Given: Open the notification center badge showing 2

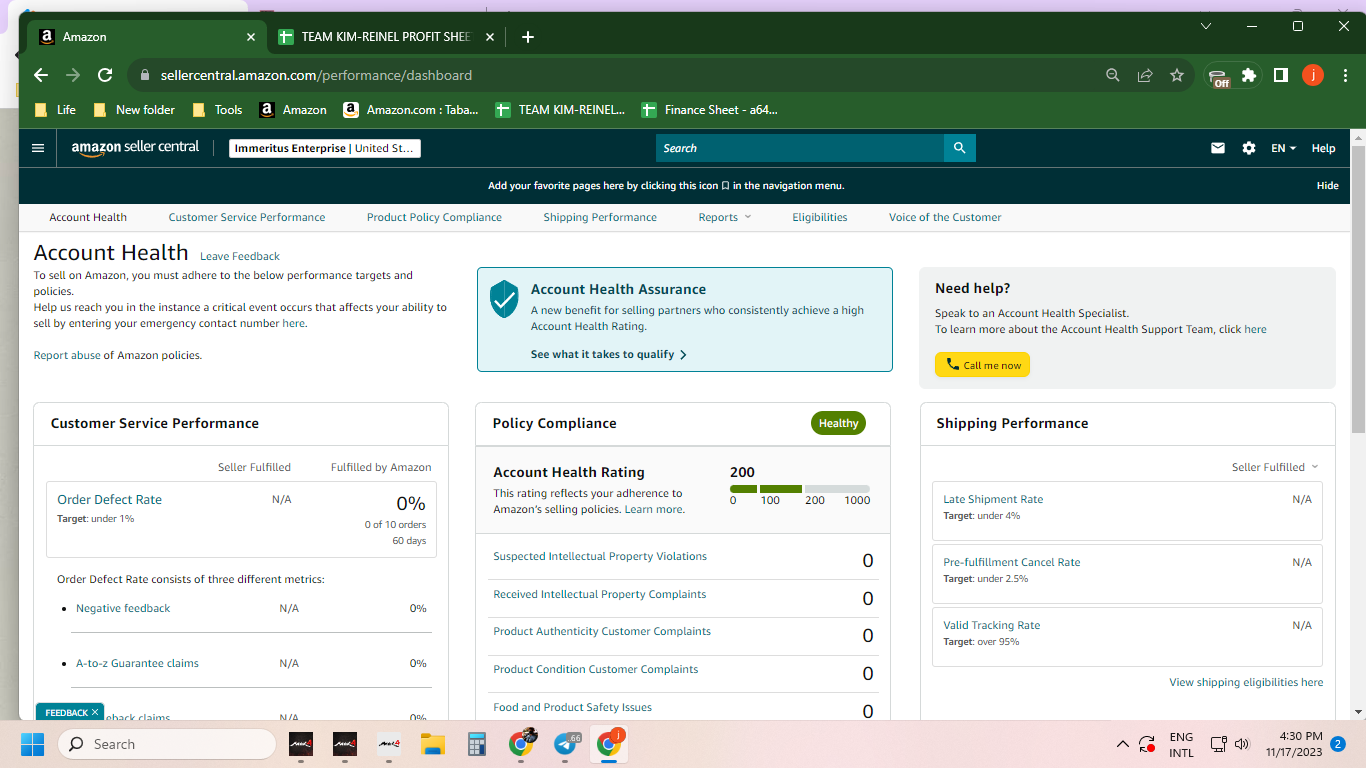Looking at the screenshot, I should pos(1337,744).
